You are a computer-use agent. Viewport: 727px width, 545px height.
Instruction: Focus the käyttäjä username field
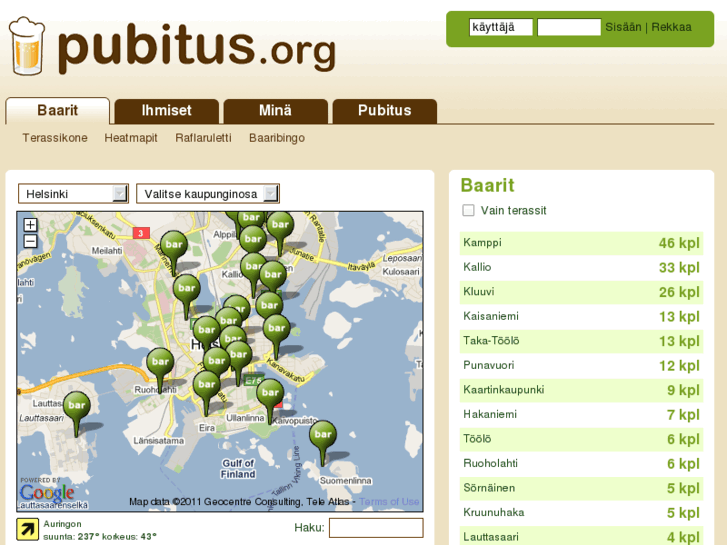(x=501, y=27)
